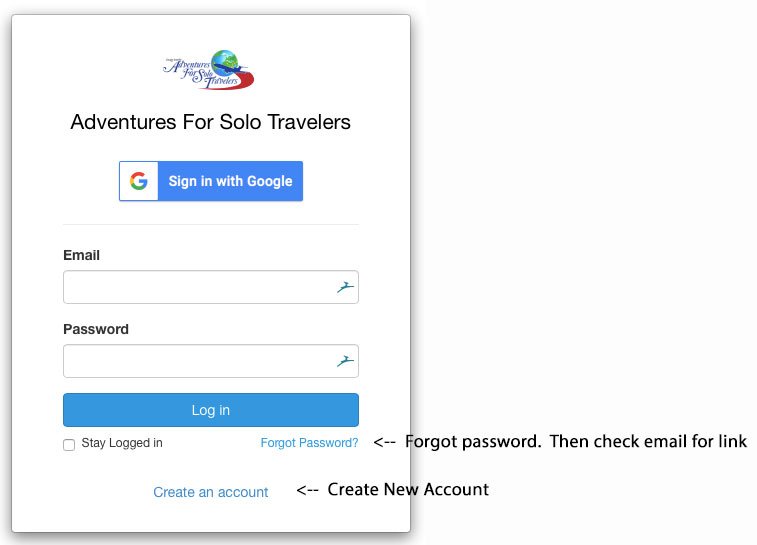Click the Google G logo icon

139,181
